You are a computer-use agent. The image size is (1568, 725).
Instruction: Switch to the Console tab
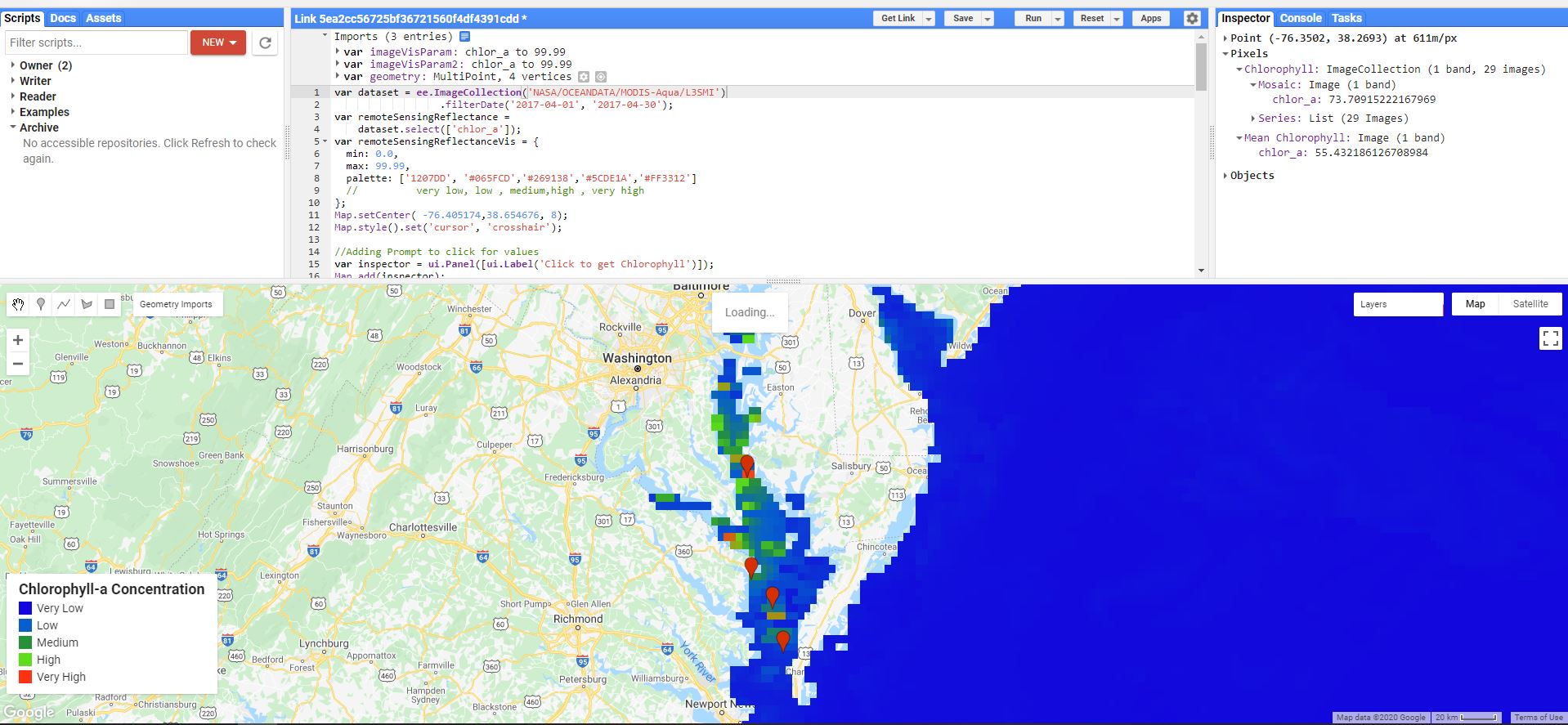coord(1301,18)
